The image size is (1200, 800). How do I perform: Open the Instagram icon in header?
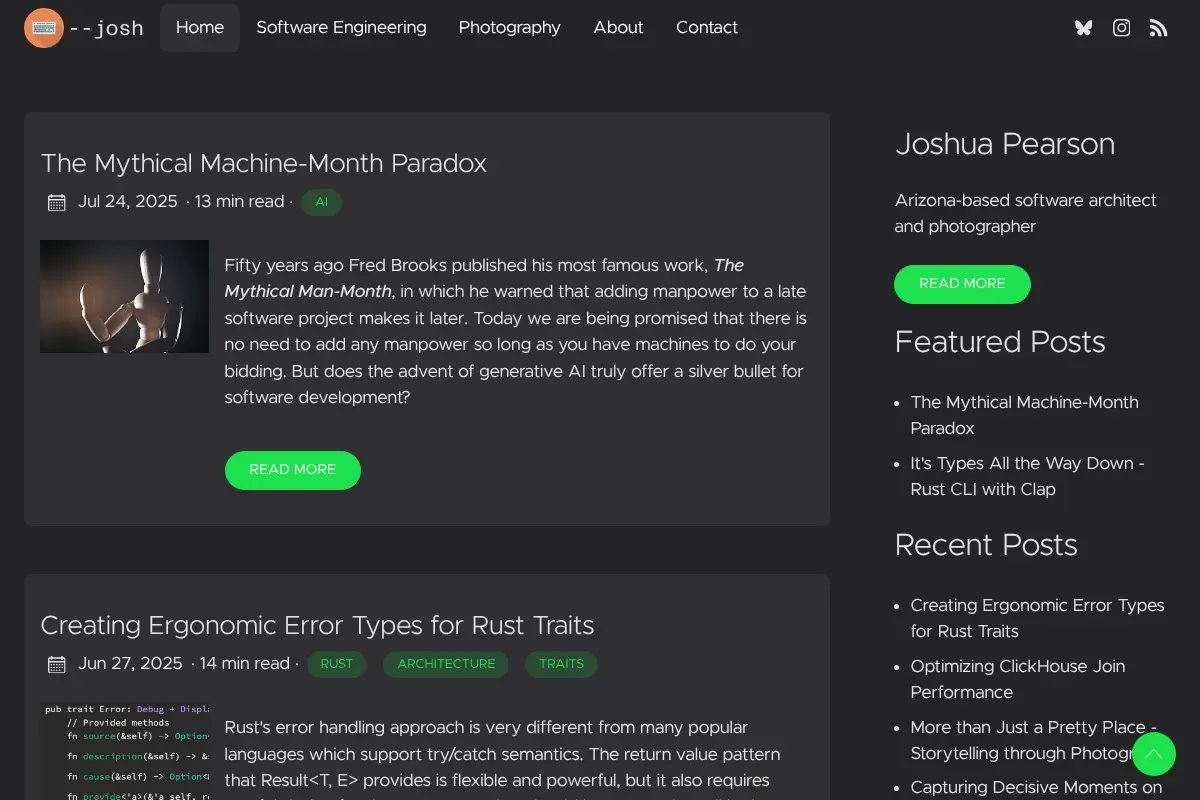[1122, 28]
